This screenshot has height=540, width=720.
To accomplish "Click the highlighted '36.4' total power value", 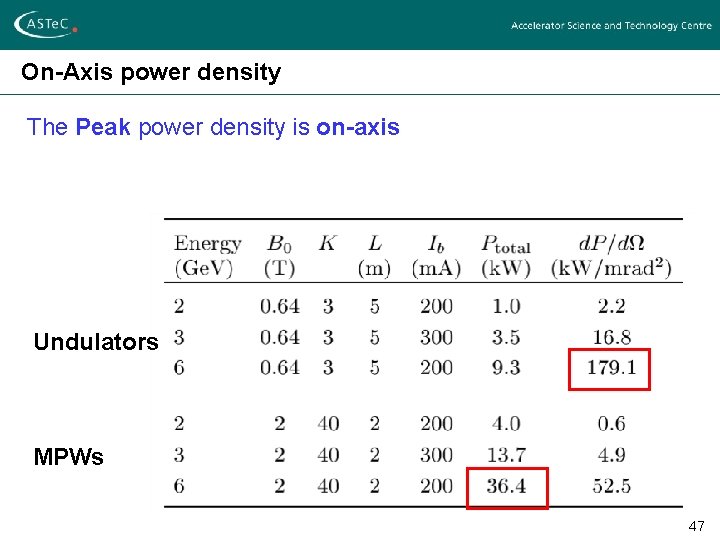I will coord(506,486).
